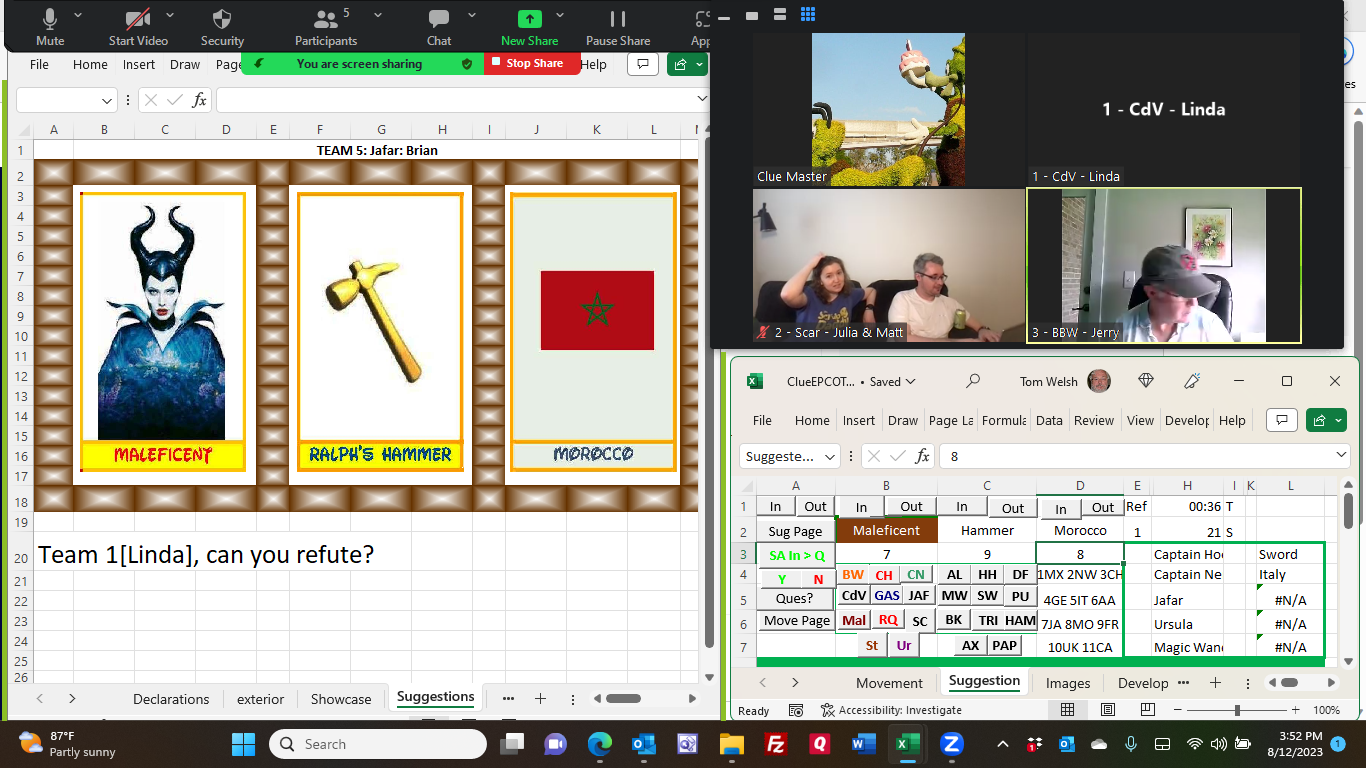This screenshot has height=768, width=1366.
Task: Open the Zoom gallery grid view icon
Action: [x=808, y=14]
